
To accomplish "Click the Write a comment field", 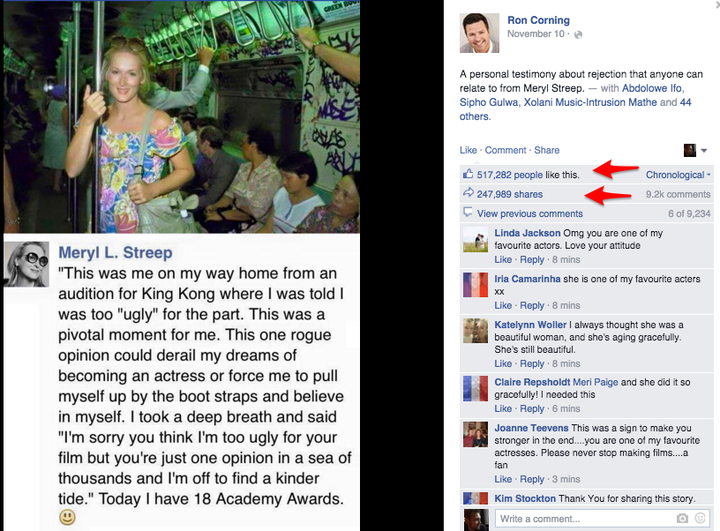I will pos(580,519).
